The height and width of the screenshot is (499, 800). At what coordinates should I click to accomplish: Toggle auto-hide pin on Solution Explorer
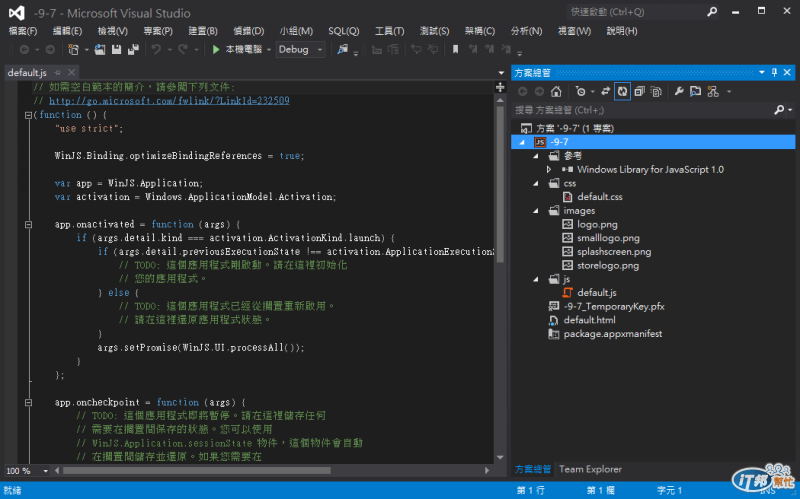(x=774, y=72)
